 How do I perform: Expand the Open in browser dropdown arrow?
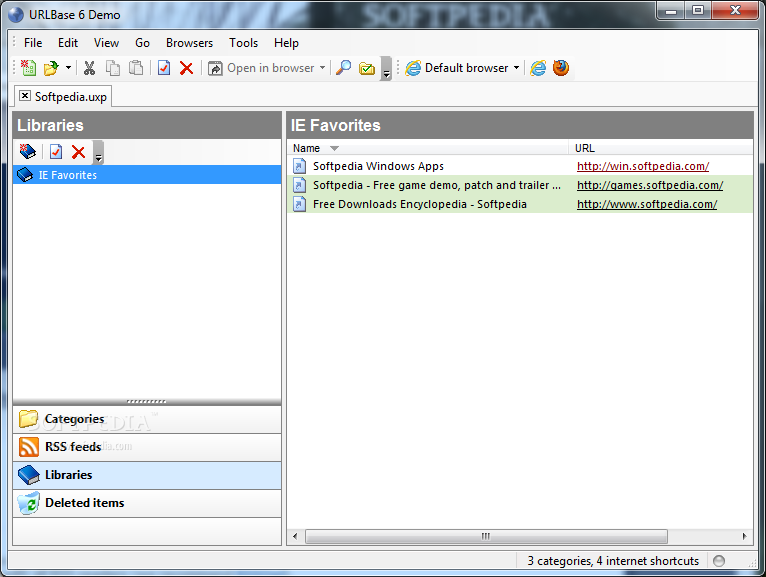coord(322,68)
